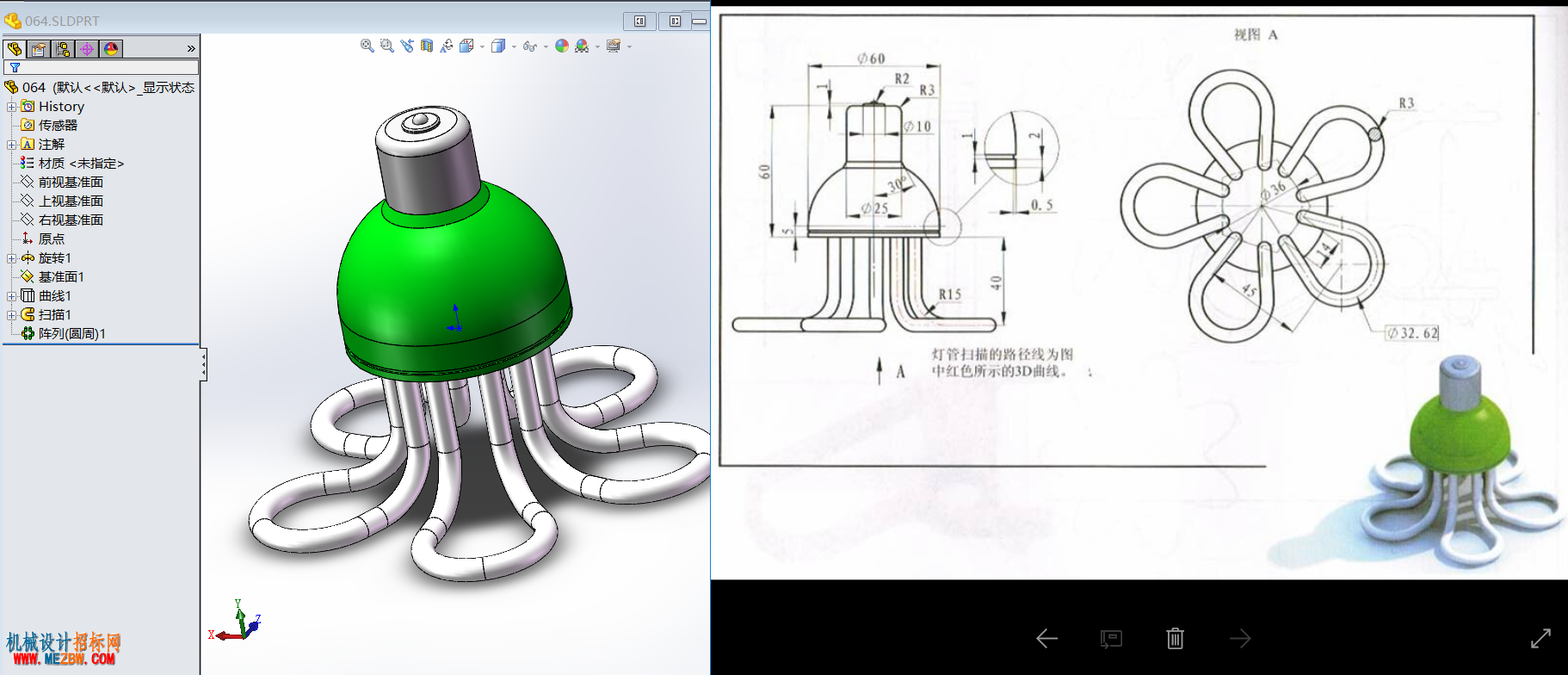Viewport: 1568px width, 675px height.
Task: Select the History tree item
Action: coord(61,107)
